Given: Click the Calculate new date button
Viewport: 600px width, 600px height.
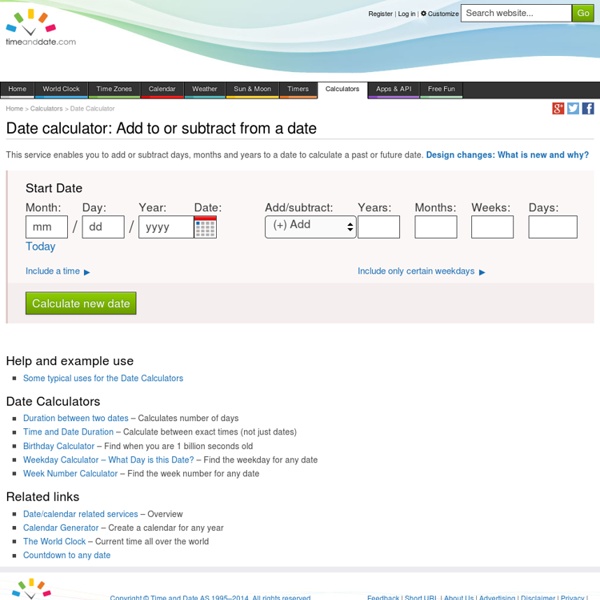Looking at the screenshot, I should coord(81,303).
